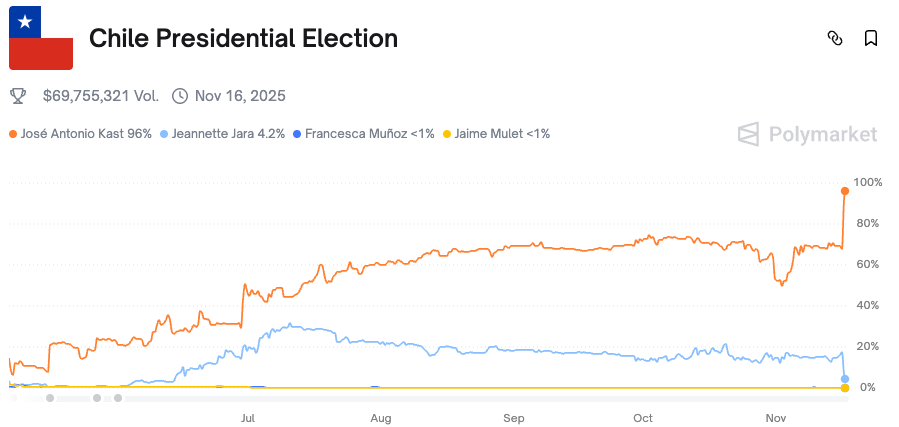Bookmark this market with the bookmark icon

[x=871, y=38]
